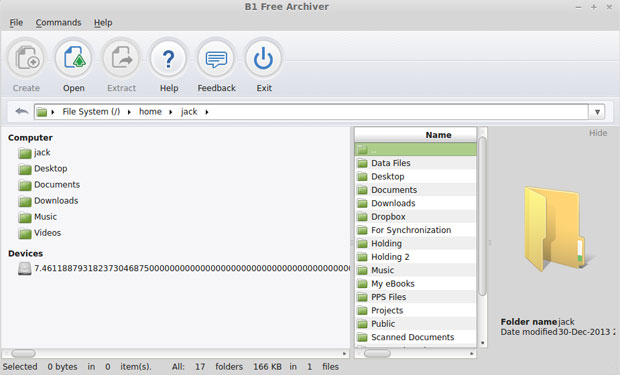Screen dimensions: 620x375
Task: Select the Holding 2 folder
Action: coord(416,257)
